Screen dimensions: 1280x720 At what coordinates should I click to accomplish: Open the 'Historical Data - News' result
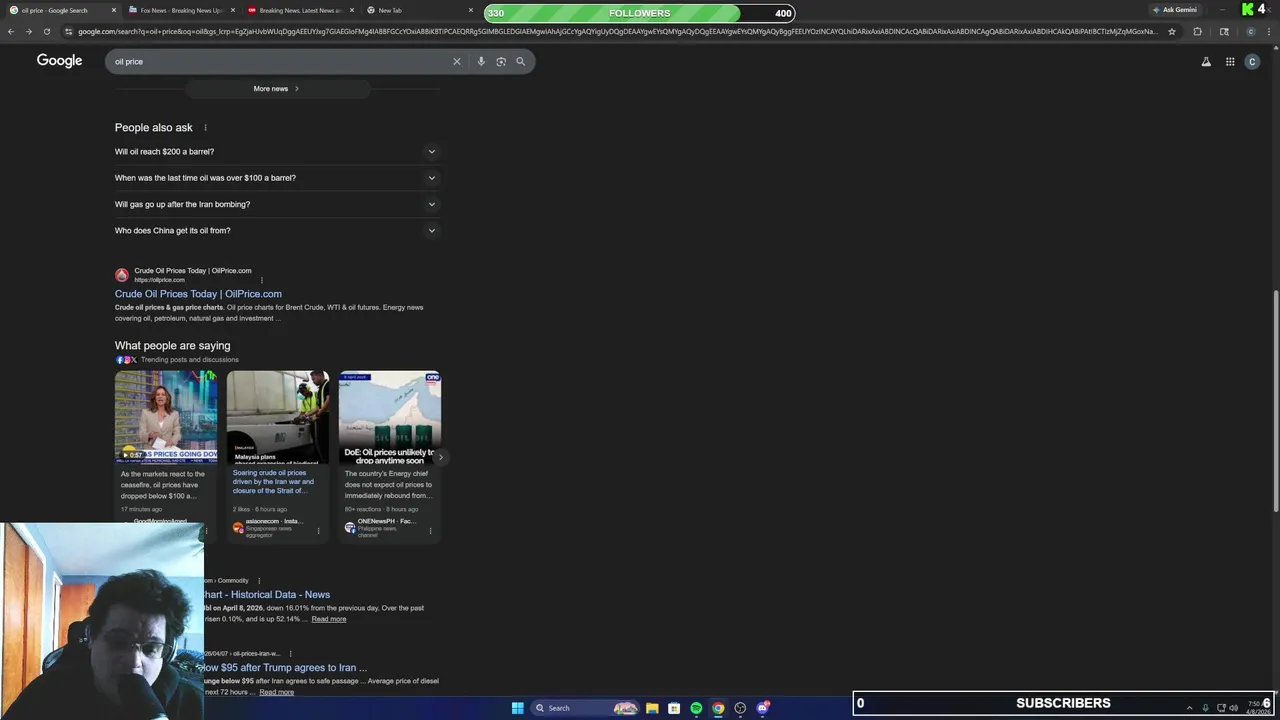267,595
